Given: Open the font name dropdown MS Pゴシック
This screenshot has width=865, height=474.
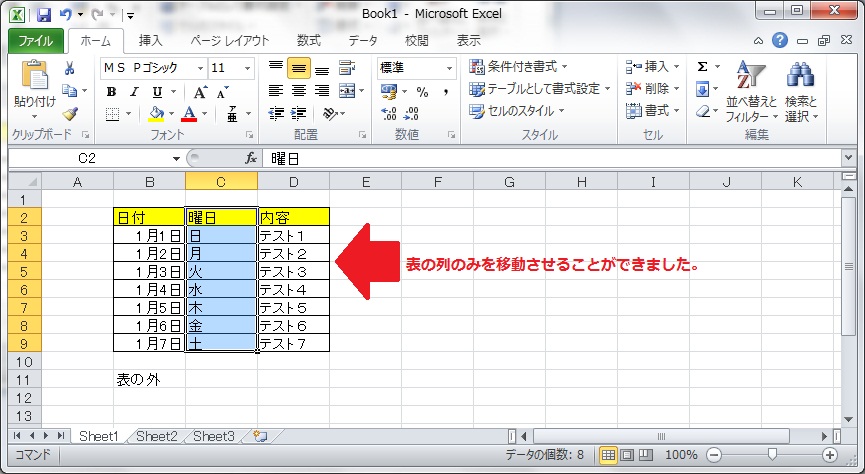Looking at the screenshot, I should point(200,68).
